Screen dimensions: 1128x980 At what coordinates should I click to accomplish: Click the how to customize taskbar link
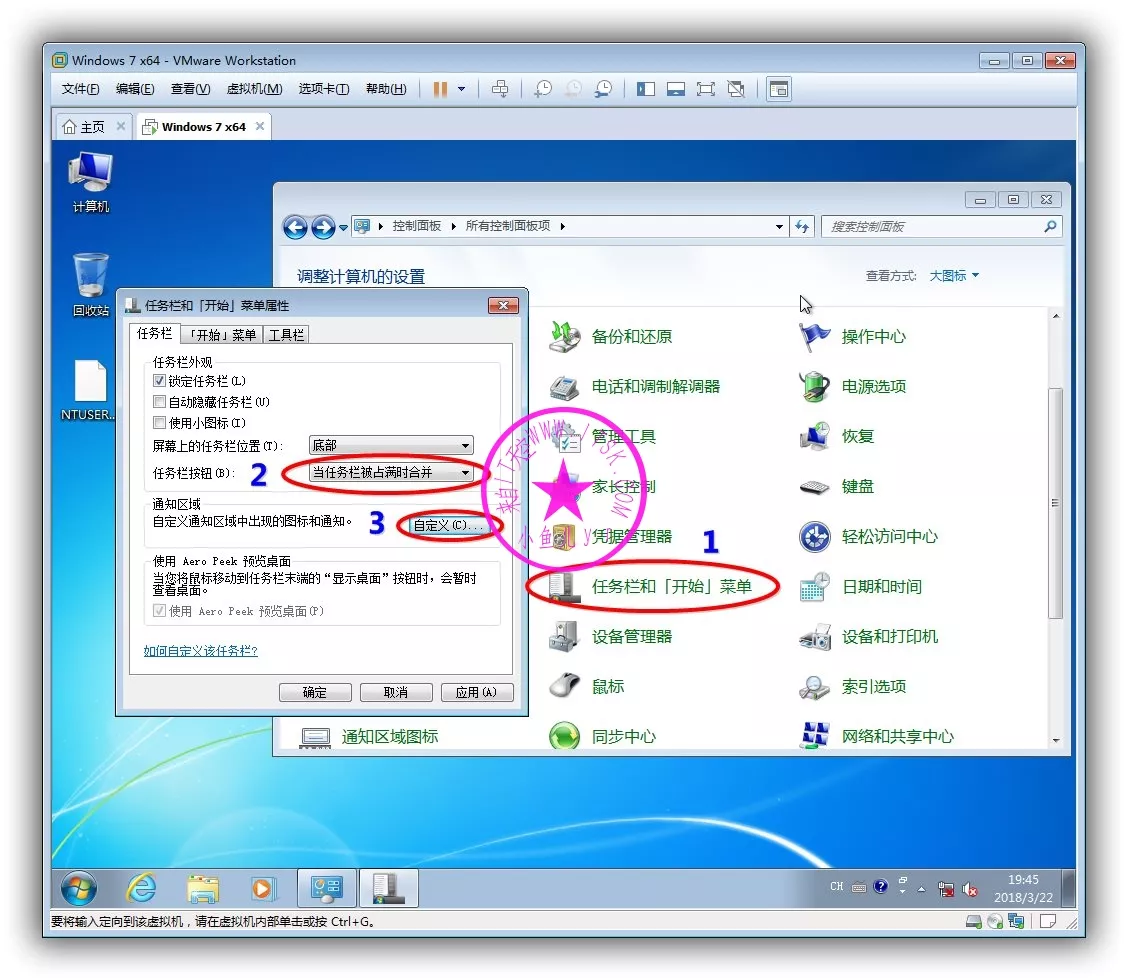pyautogui.click(x=201, y=651)
